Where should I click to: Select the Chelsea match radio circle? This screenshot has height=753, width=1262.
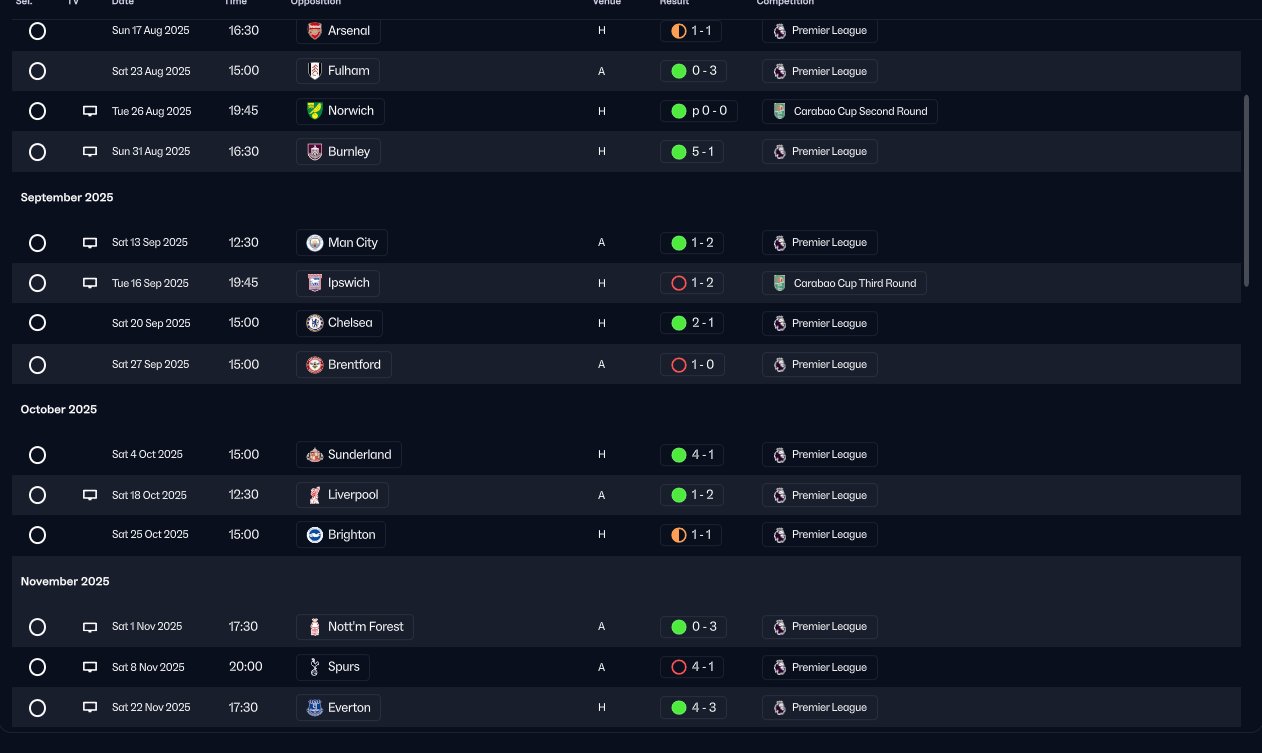37,323
